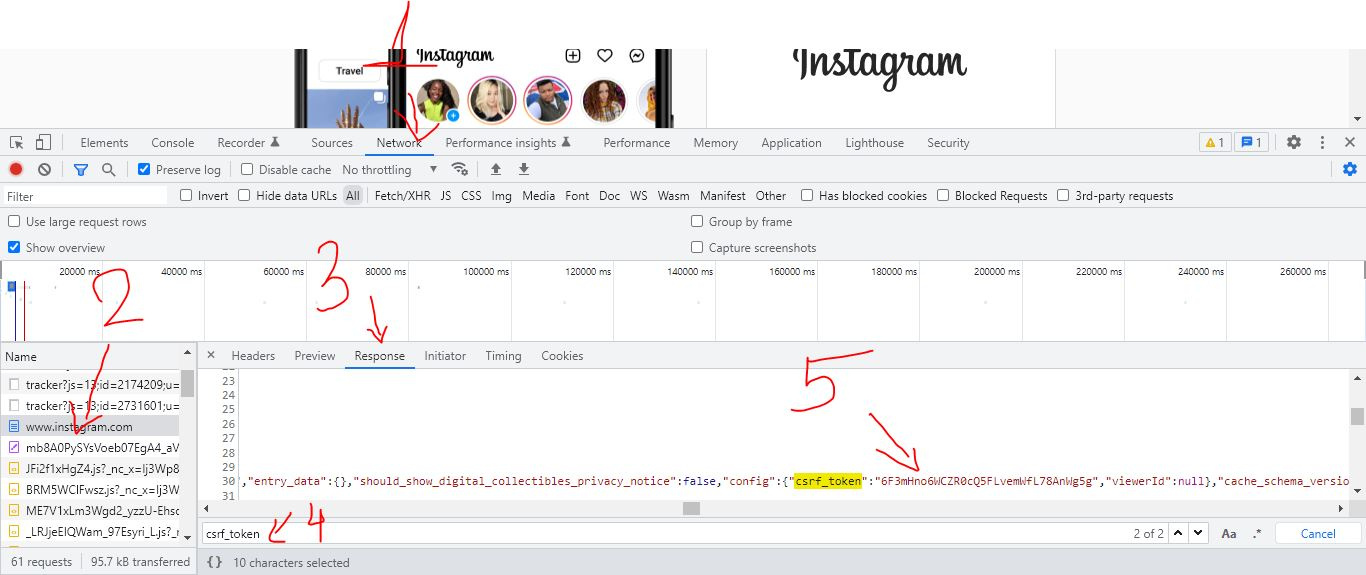1366x575 pixels.
Task: Click the Instagram messenger icon
Action: pos(637,56)
